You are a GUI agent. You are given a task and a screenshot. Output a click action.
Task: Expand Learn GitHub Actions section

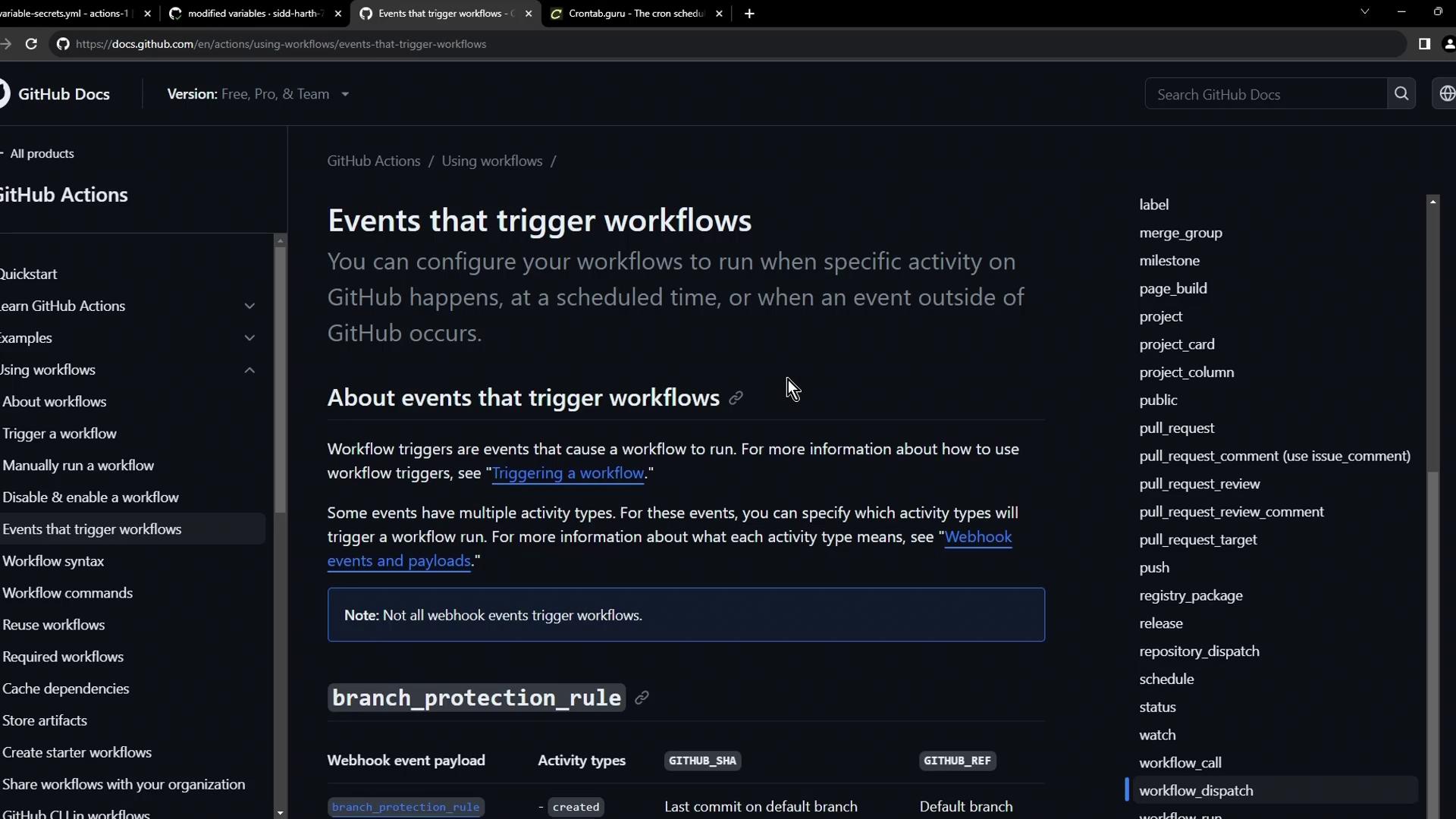pyautogui.click(x=249, y=306)
